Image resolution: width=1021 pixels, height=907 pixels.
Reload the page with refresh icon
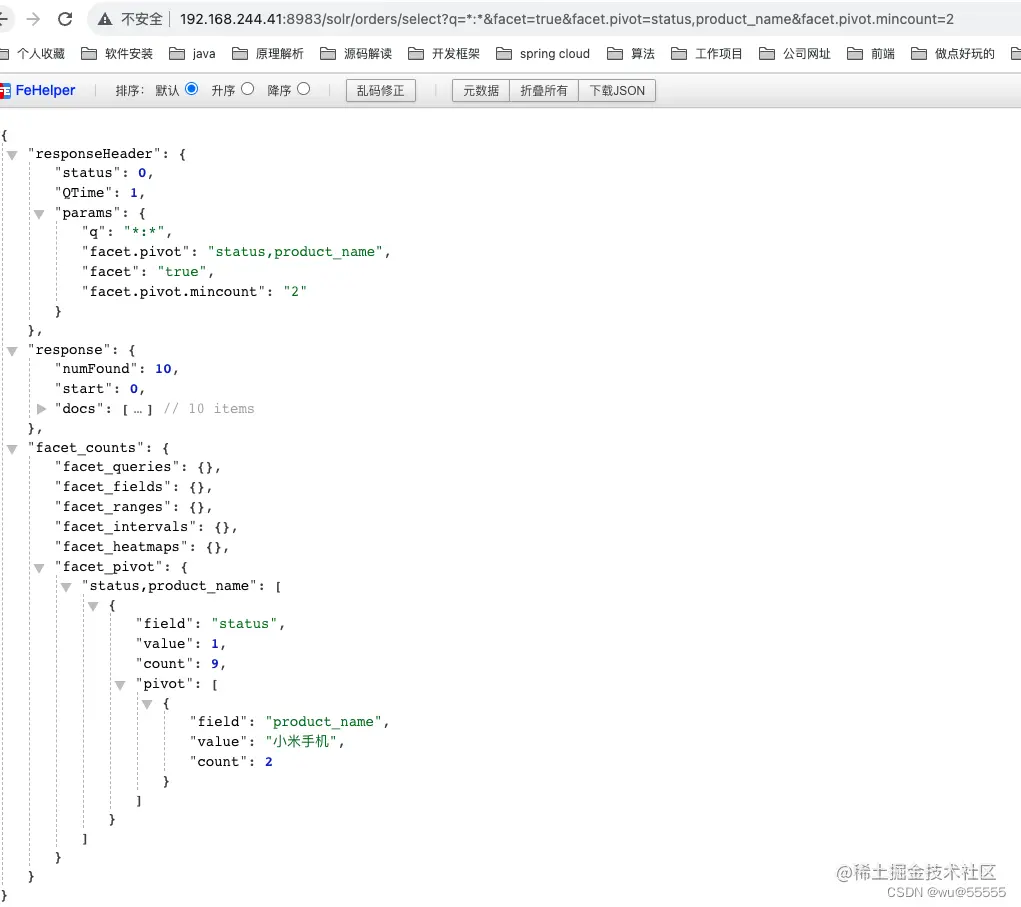coord(65,20)
